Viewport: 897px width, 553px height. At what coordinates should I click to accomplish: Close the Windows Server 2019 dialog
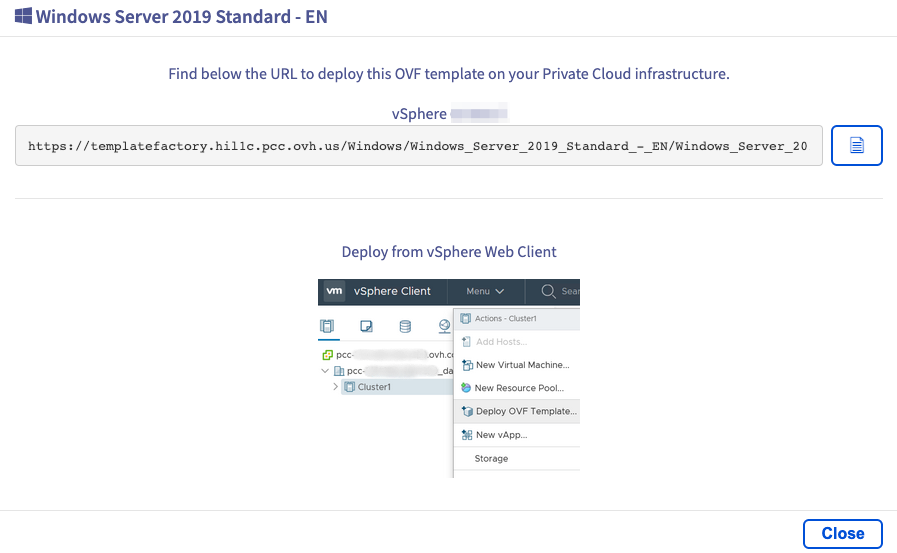pyautogui.click(x=843, y=534)
